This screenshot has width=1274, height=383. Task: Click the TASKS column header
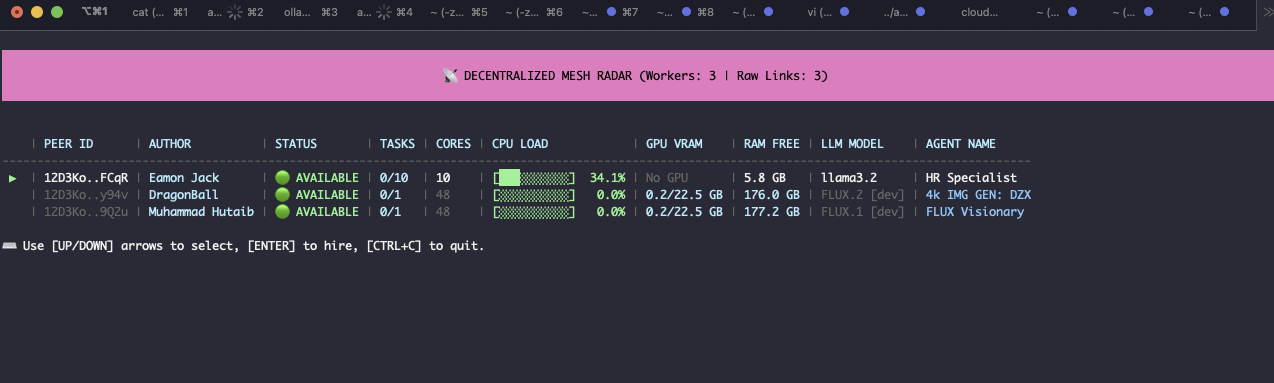pos(397,144)
